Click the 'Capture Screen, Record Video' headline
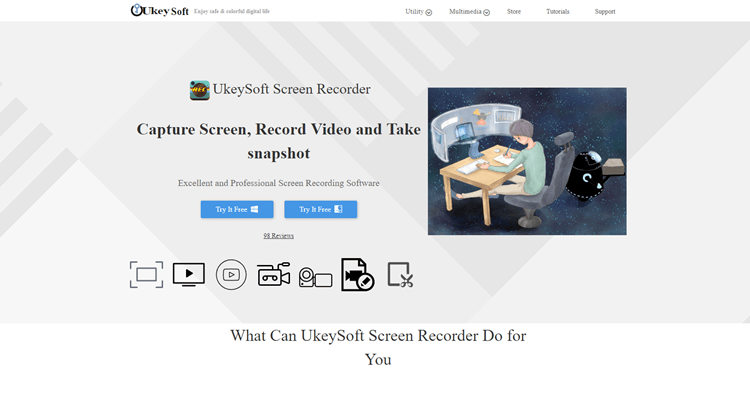Screen dimensions: 750x393 click(278, 141)
